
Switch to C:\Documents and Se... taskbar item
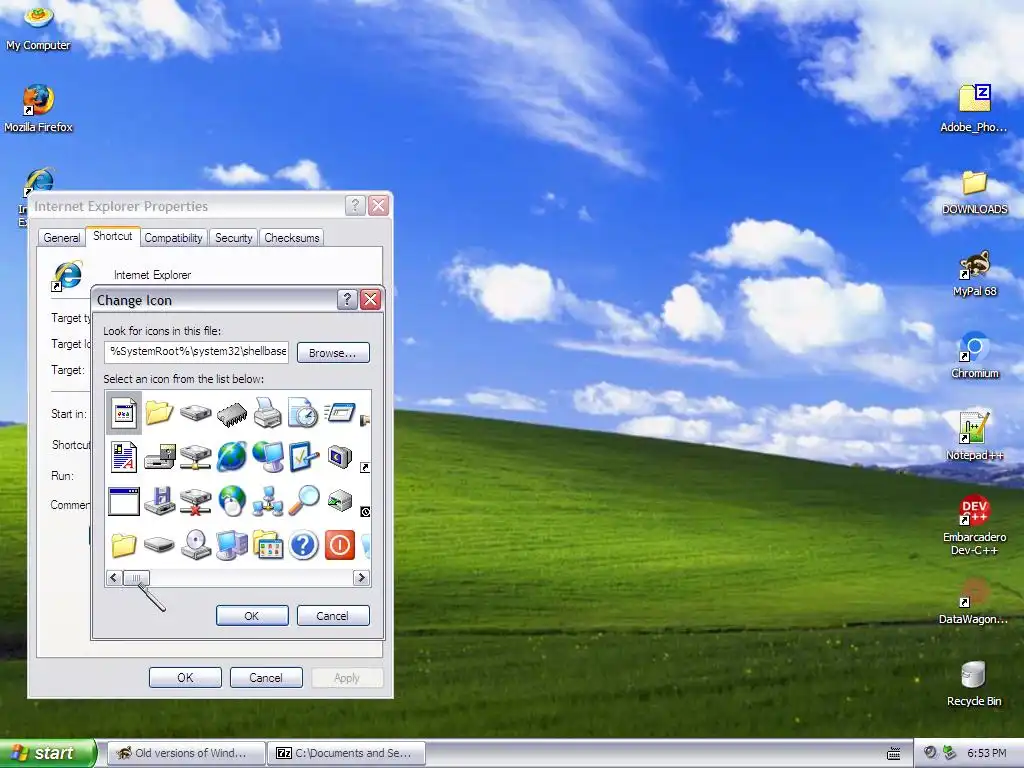(347, 753)
